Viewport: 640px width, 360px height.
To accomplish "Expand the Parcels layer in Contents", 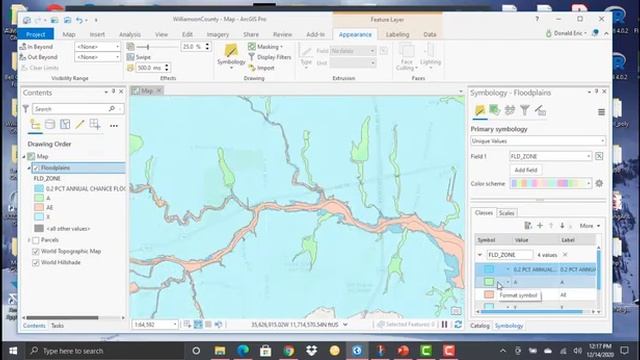I will point(29,240).
